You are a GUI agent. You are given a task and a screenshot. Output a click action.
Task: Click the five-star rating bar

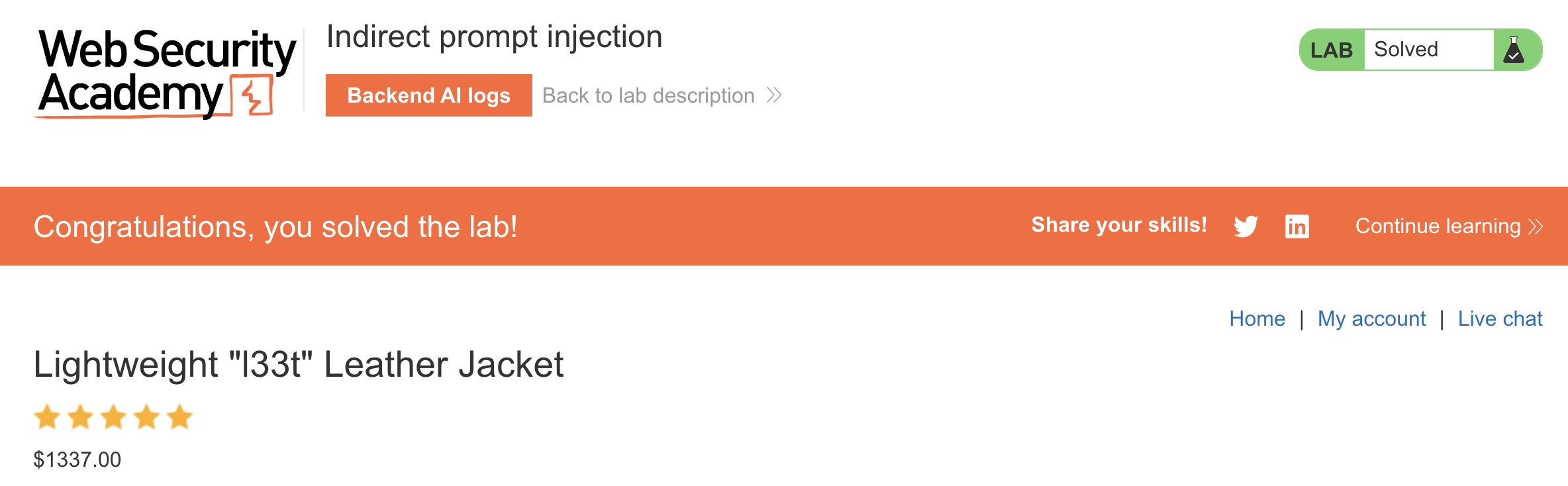114,416
